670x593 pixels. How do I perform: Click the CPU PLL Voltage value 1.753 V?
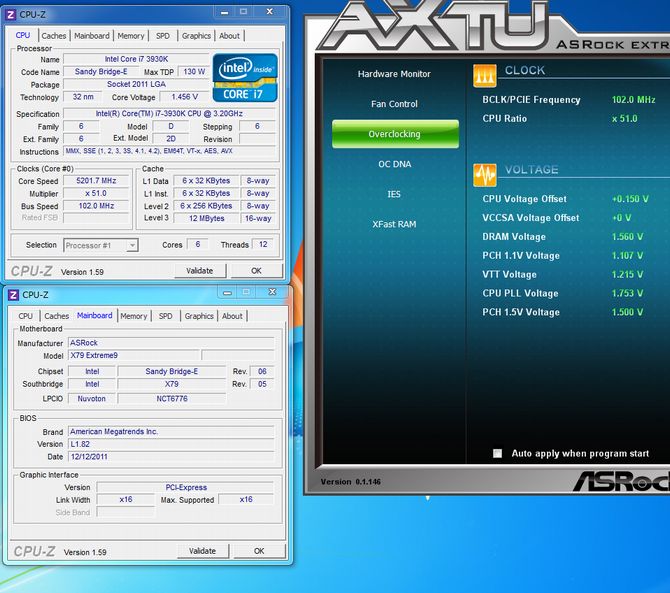pos(627,293)
